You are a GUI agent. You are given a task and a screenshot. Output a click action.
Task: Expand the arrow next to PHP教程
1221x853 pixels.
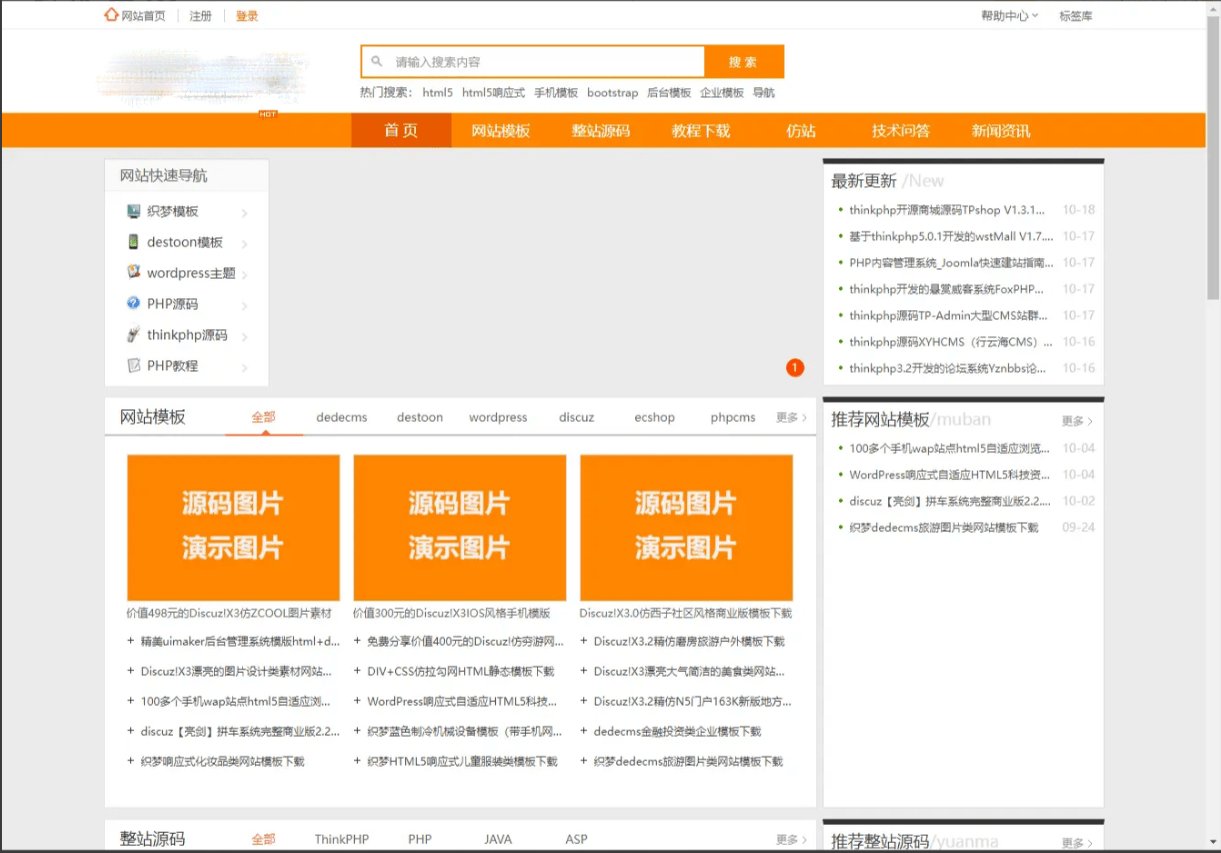pos(244,368)
